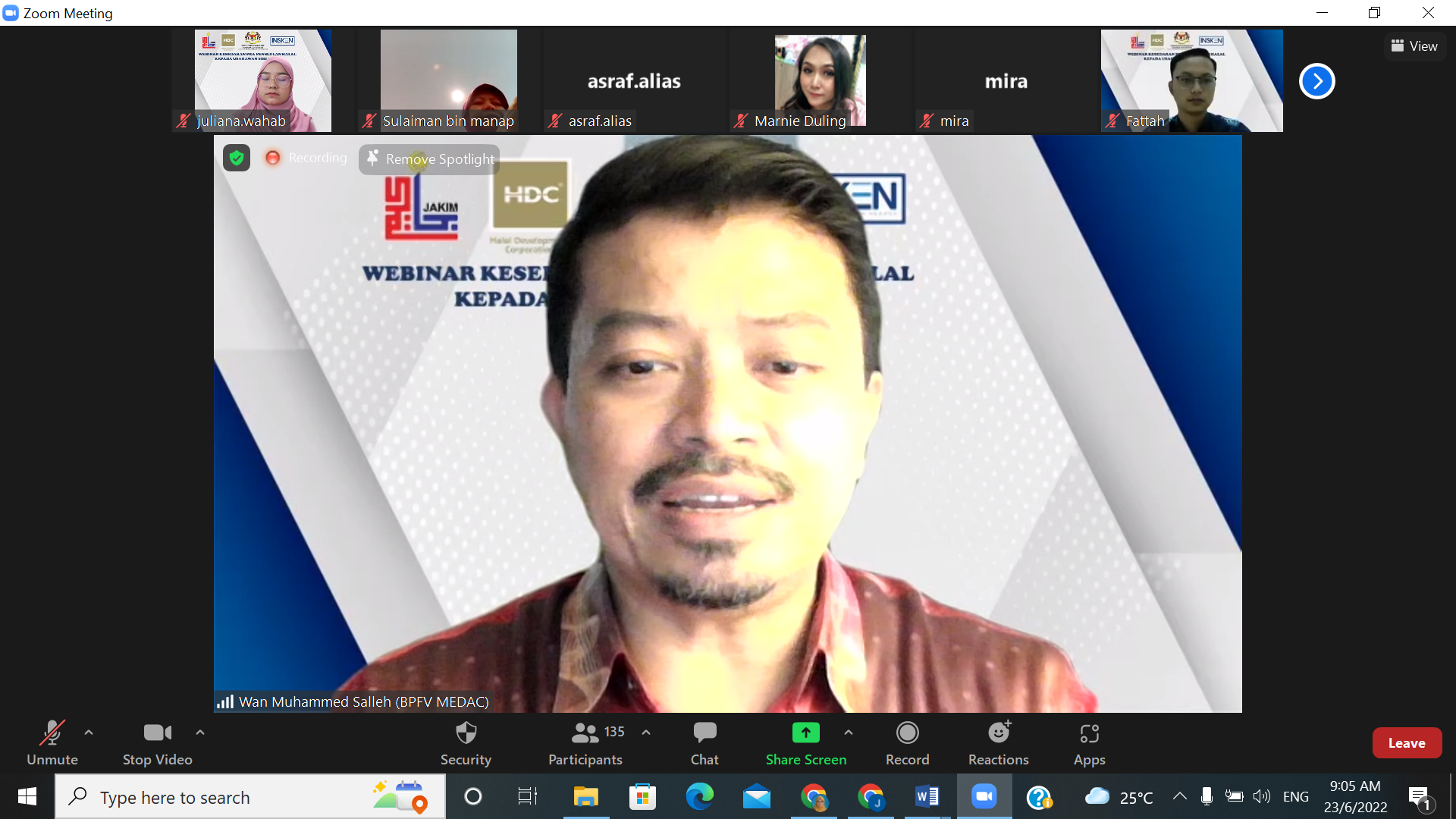
Task: Open the Chat panel
Action: pyautogui.click(x=704, y=742)
